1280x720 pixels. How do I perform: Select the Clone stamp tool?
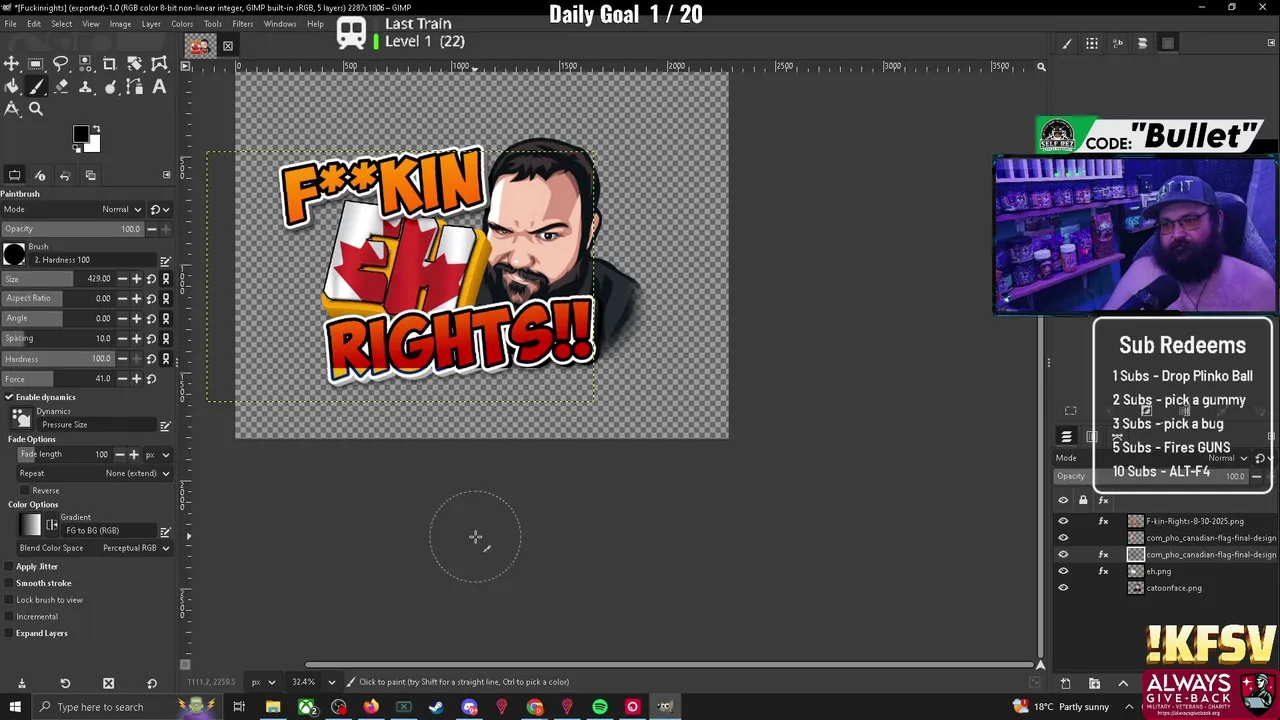tap(85, 87)
